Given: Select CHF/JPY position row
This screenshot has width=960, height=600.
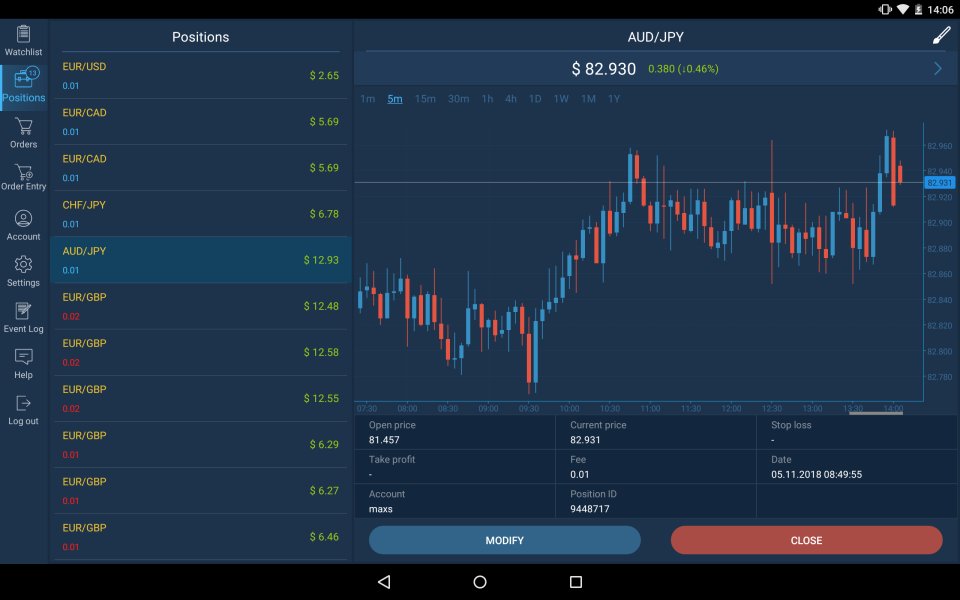Looking at the screenshot, I should [201, 214].
